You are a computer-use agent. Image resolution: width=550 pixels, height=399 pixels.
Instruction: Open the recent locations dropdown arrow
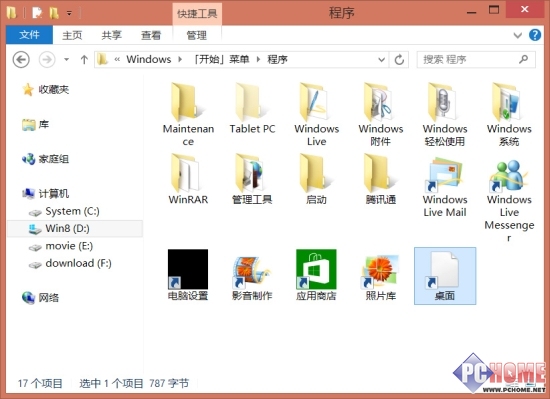pos(67,60)
